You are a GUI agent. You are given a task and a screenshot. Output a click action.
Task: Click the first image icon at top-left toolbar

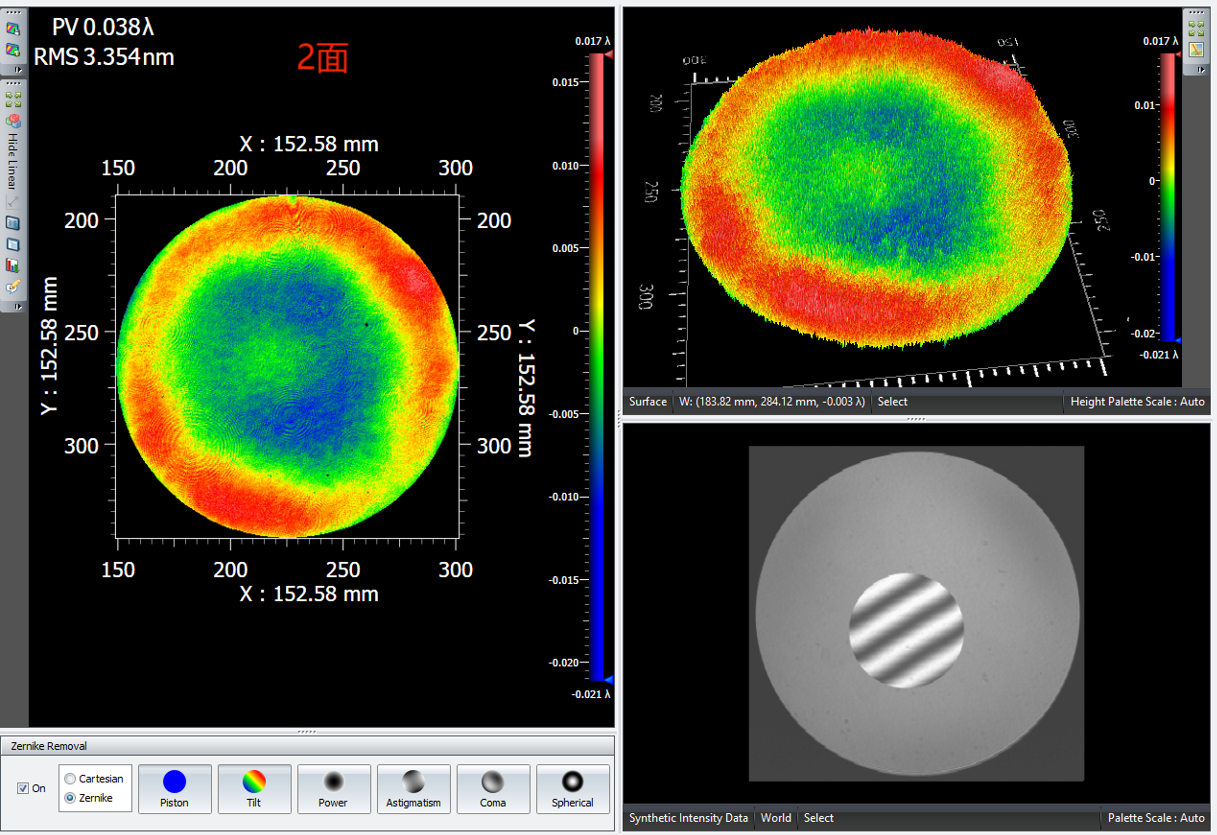(13, 29)
